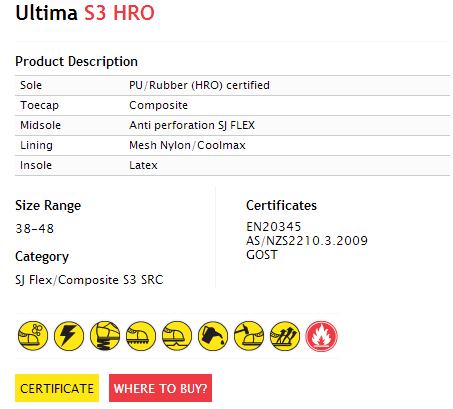Click the anti-perforation midsole icon
The height and width of the screenshot is (409, 453).
pyautogui.click(x=177, y=336)
